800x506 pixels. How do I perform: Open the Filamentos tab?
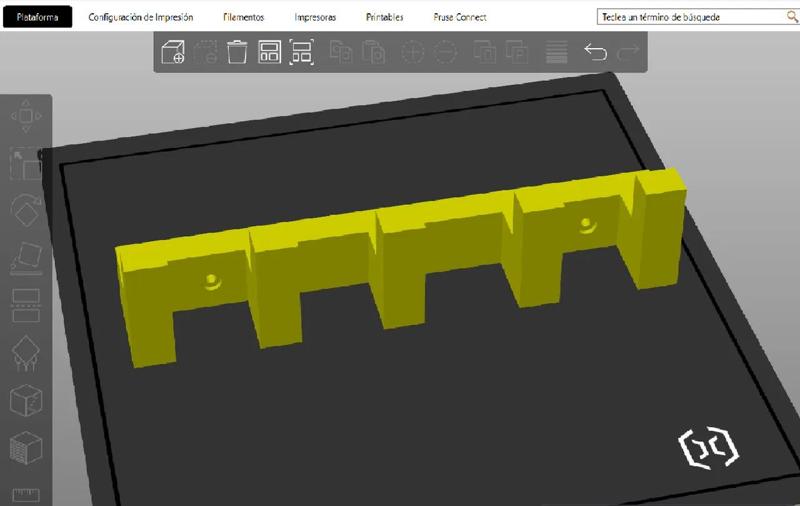pos(243,17)
